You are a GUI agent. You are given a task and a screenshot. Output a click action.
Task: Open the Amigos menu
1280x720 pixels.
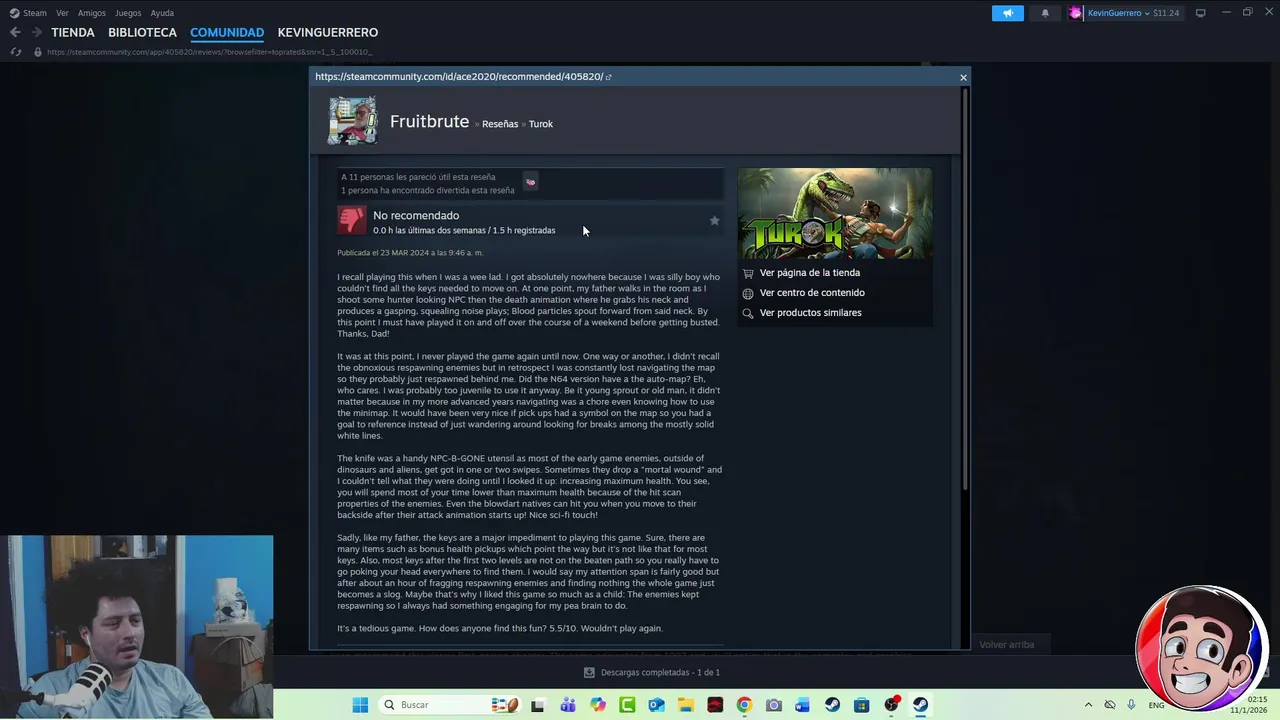[x=92, y=13]
